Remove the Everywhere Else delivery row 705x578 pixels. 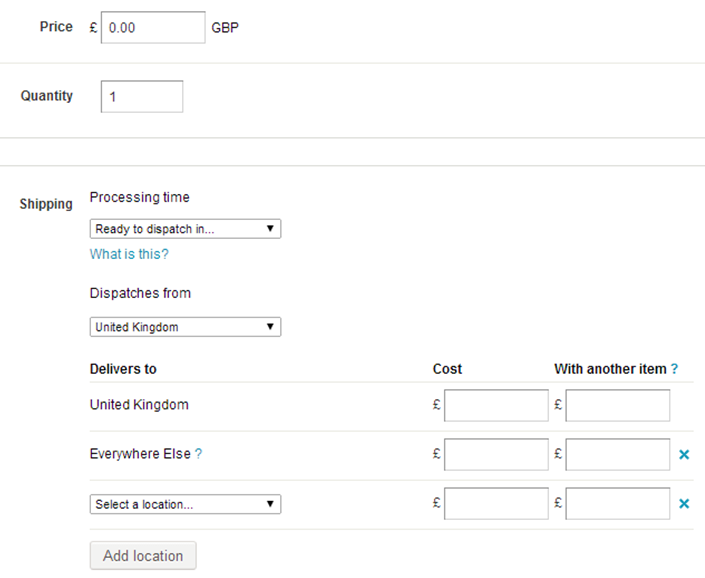684,455
